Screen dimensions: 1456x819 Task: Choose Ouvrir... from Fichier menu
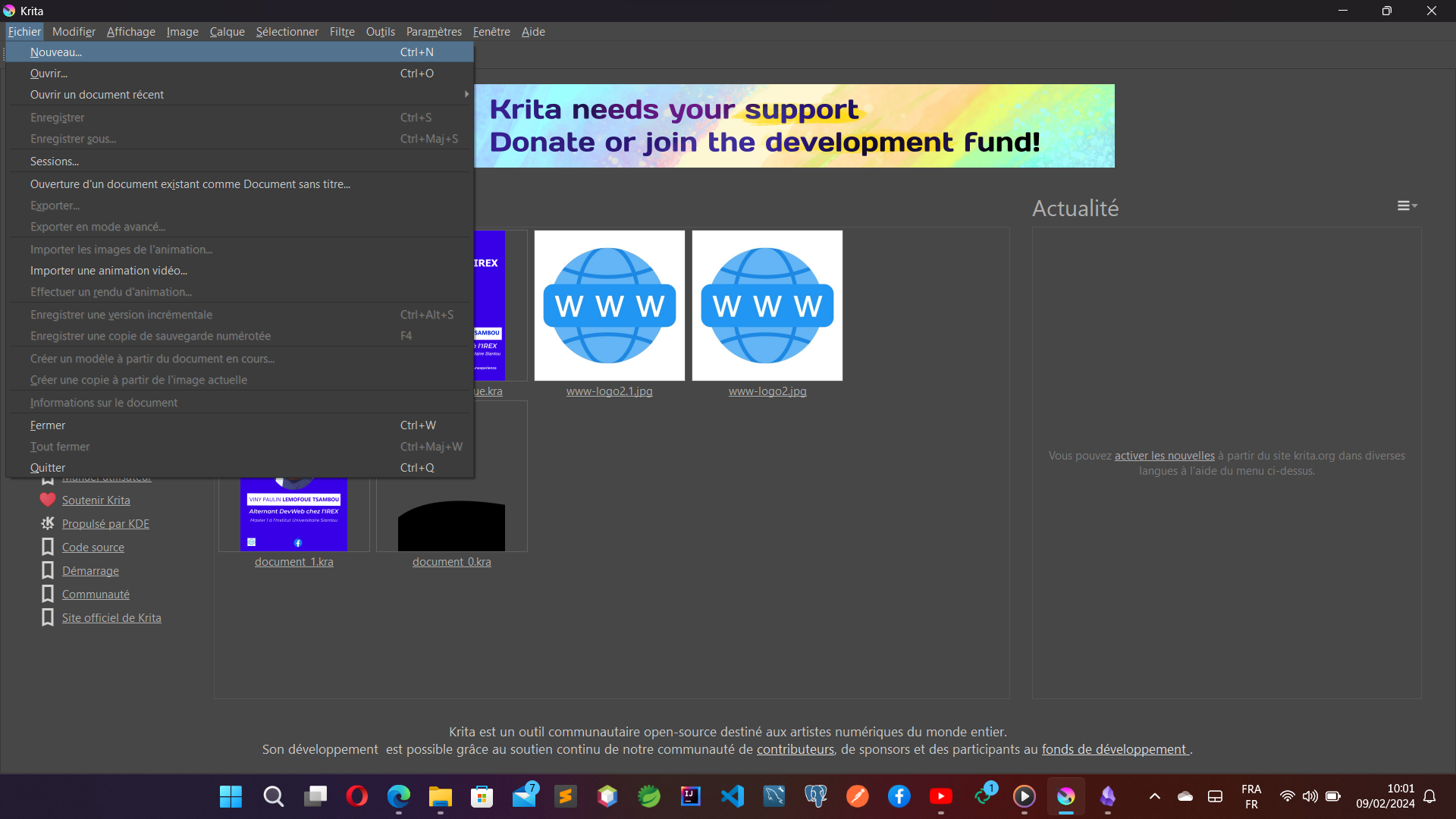240,74
